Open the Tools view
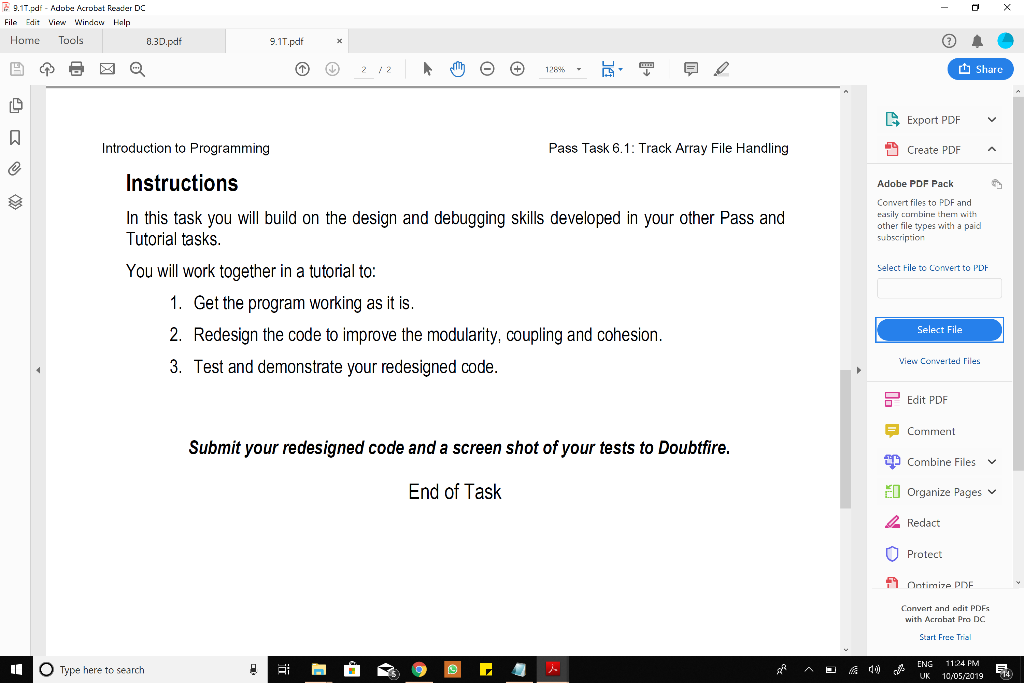Image resolution: width=1024 pixels, height=683 pixels. click(x=71, y=40)
